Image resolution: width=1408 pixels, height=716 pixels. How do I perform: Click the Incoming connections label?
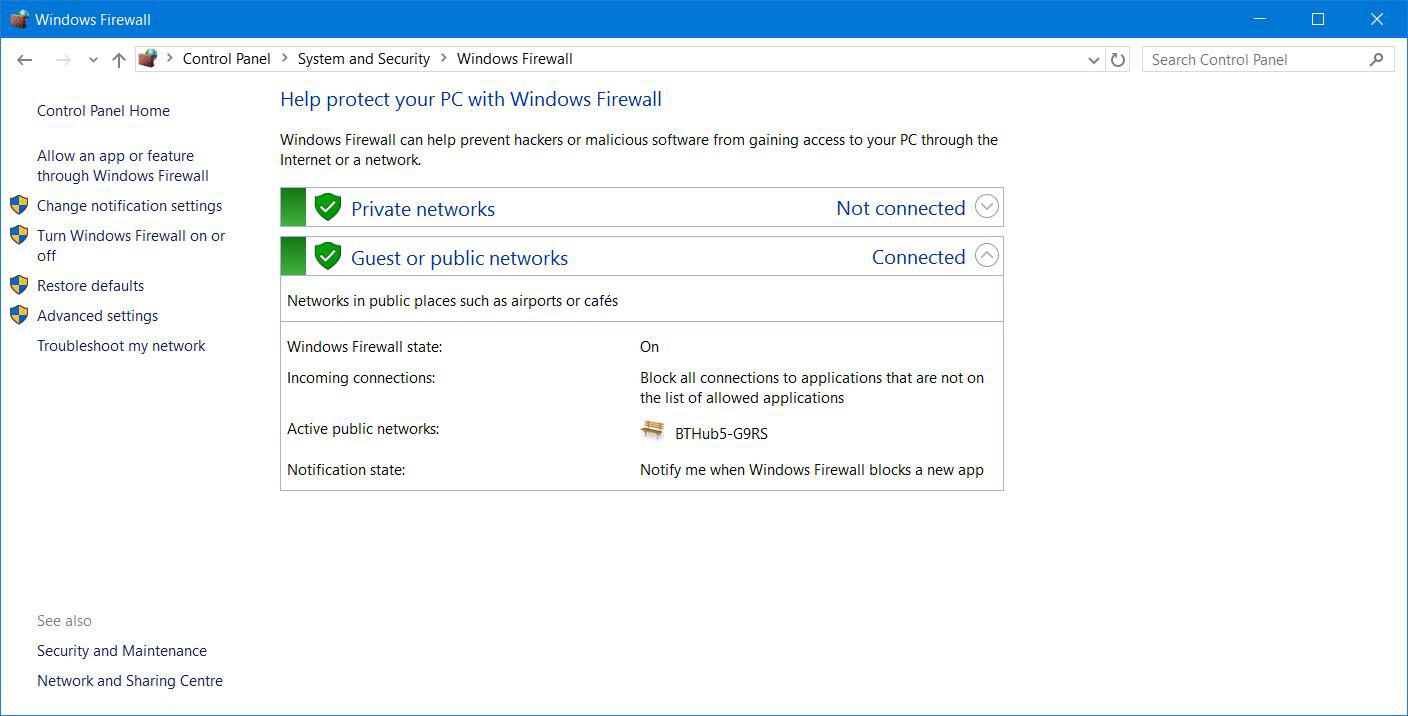point(361,378)
